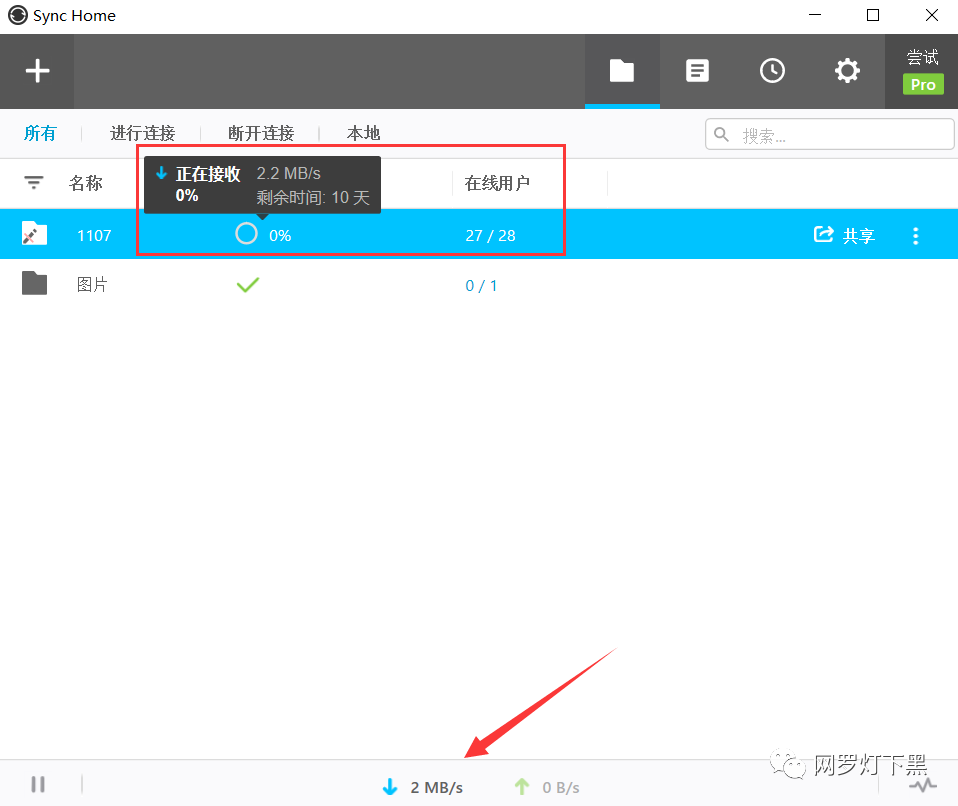
Task: Close the Sync Home window
Action: click(x=931, y=15)
